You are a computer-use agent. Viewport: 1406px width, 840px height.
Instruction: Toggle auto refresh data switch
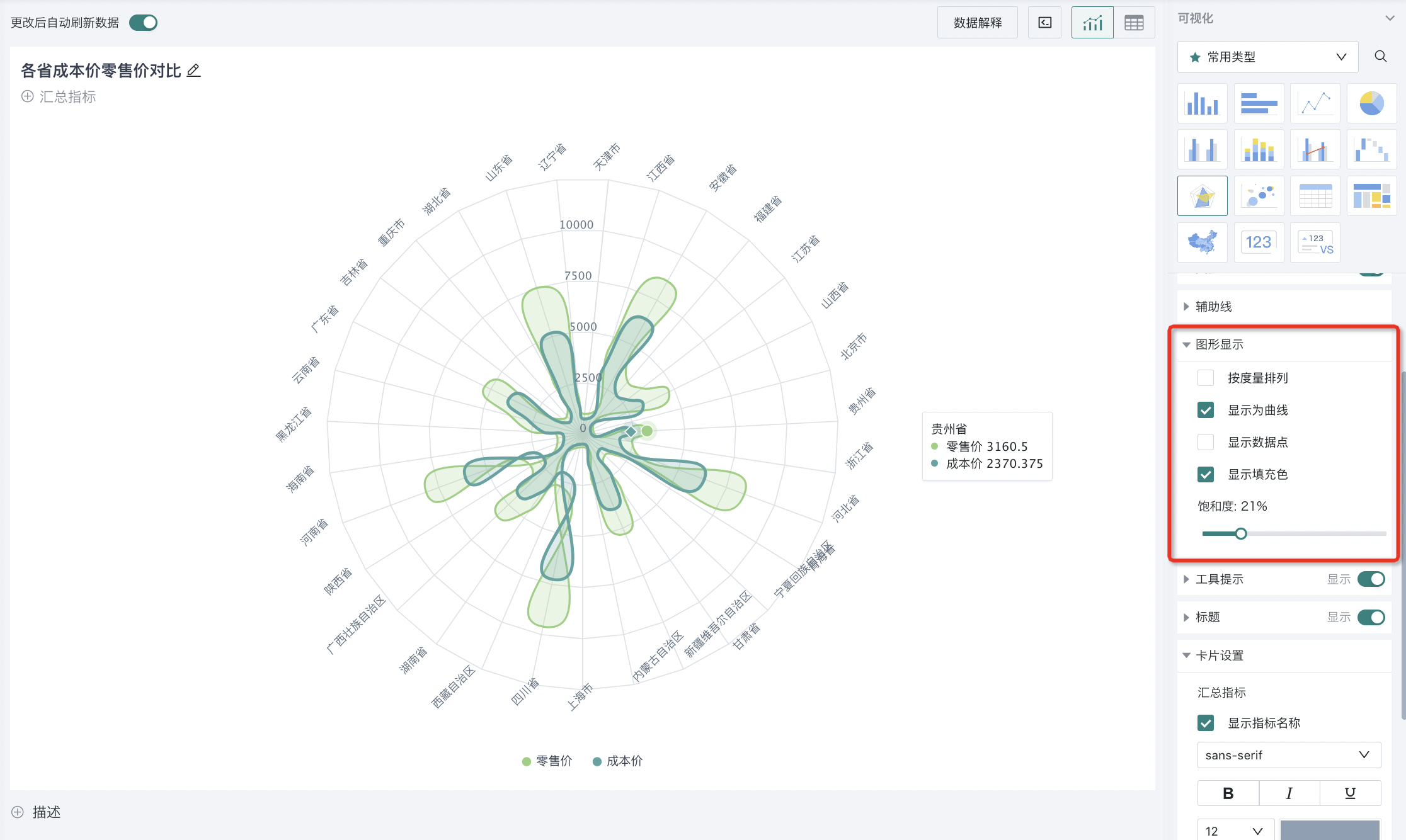143,23
